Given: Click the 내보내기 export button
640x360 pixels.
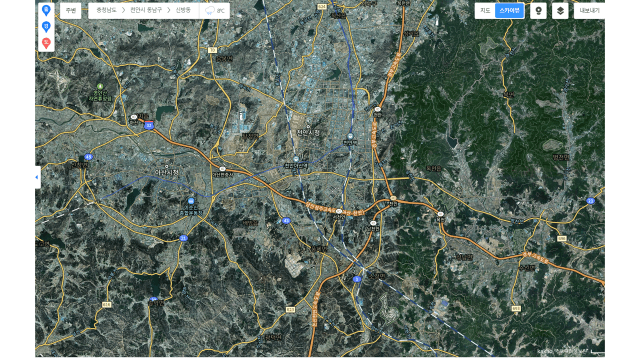Looking at the screenshot, I should pyautogui.click(x=589, y=11).
